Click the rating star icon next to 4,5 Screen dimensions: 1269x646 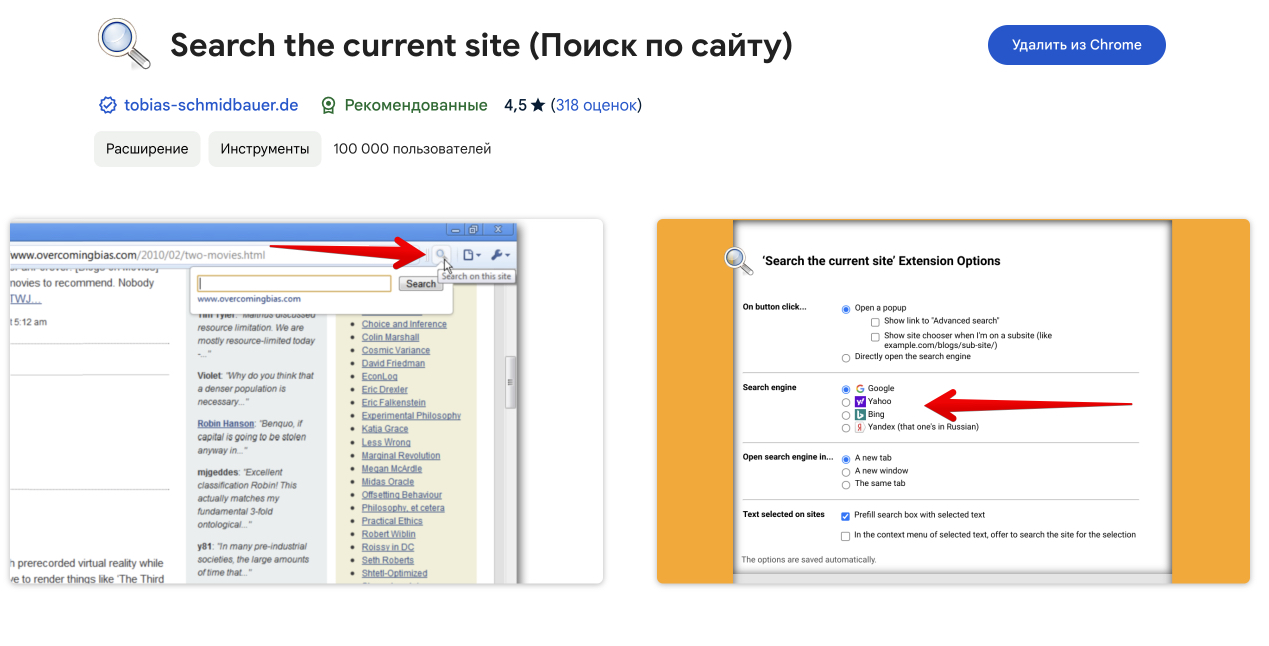(x=538, y=105)
